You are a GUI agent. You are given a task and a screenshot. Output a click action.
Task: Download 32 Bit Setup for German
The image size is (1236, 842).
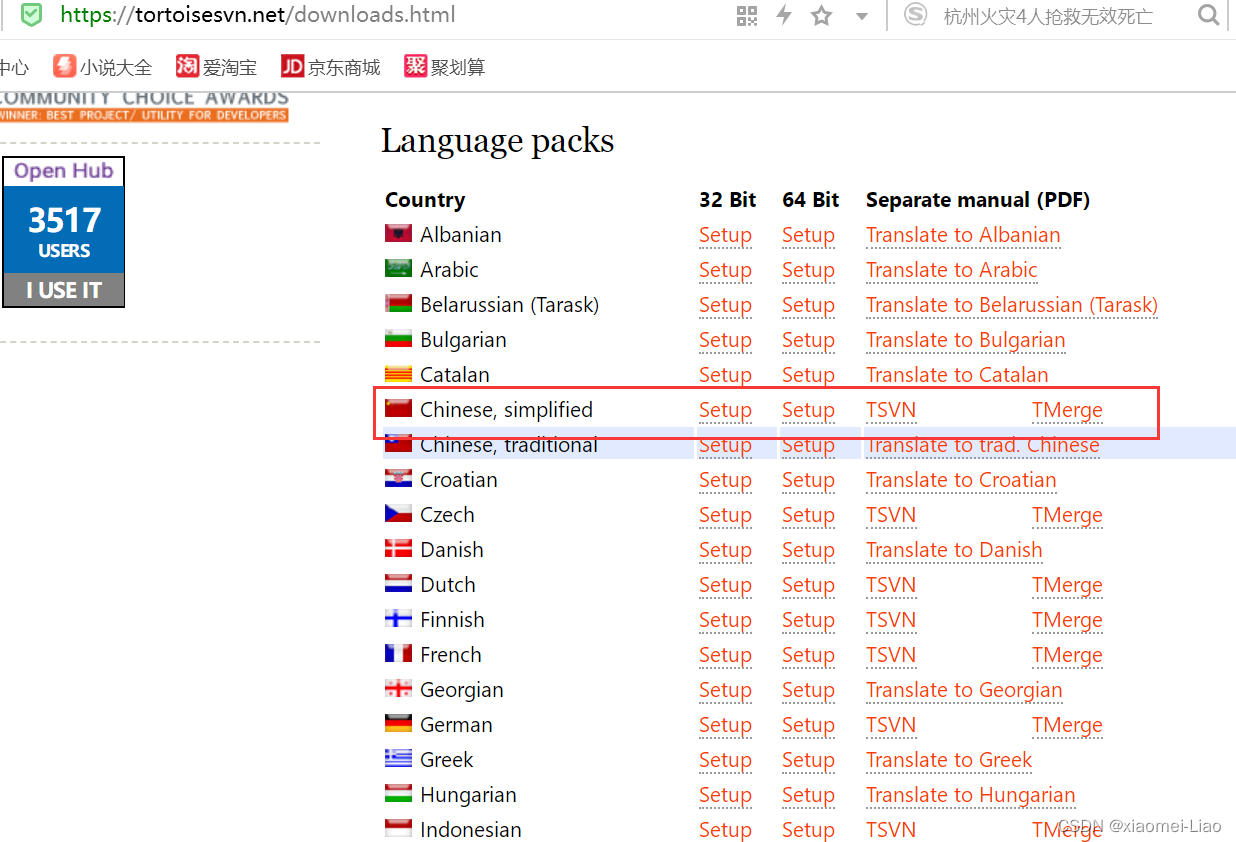pyautogui.click(x=725, y=725)
